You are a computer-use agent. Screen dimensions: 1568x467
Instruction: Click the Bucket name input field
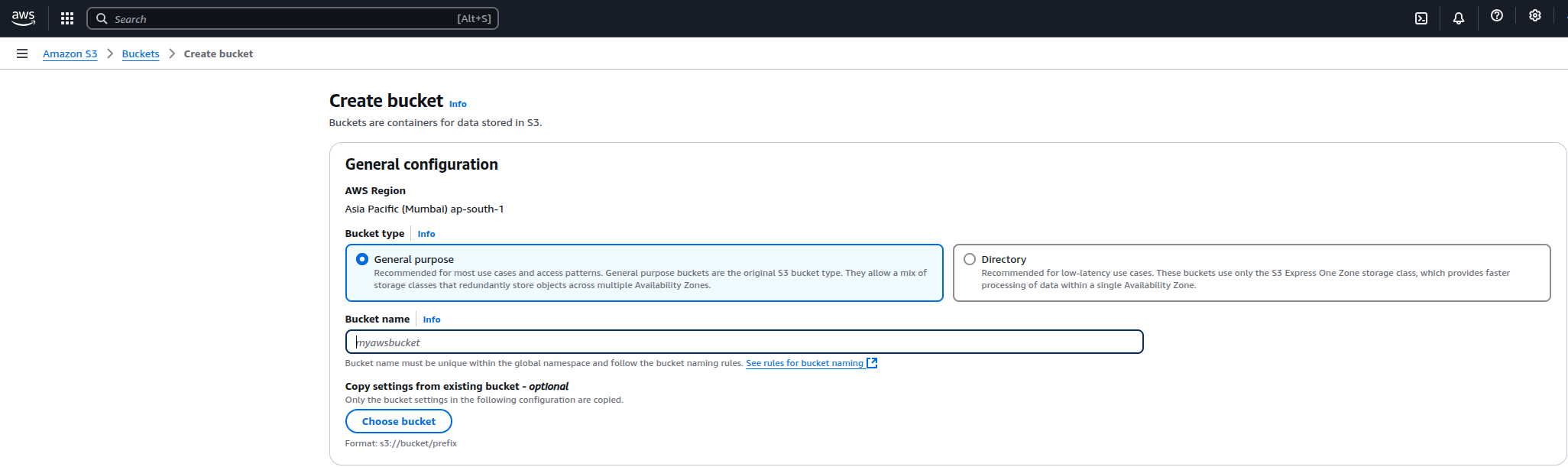[x=744, y=342]
